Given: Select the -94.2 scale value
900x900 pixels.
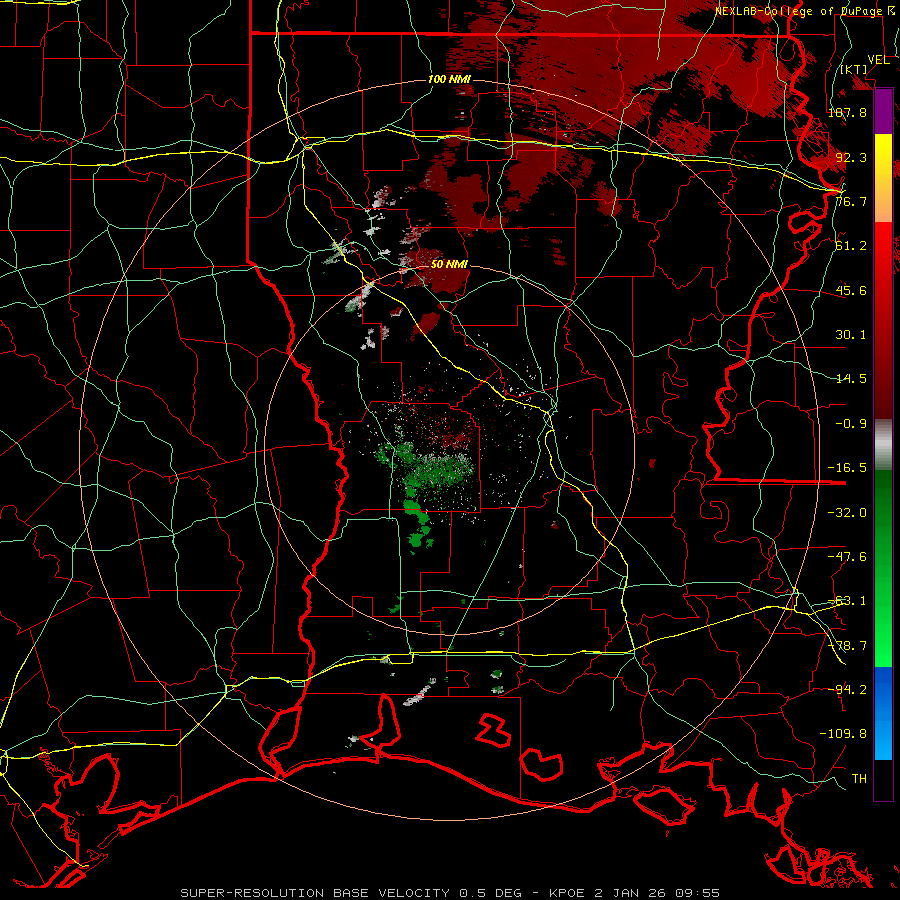Looking at the screenshot, I should [847, 689].
